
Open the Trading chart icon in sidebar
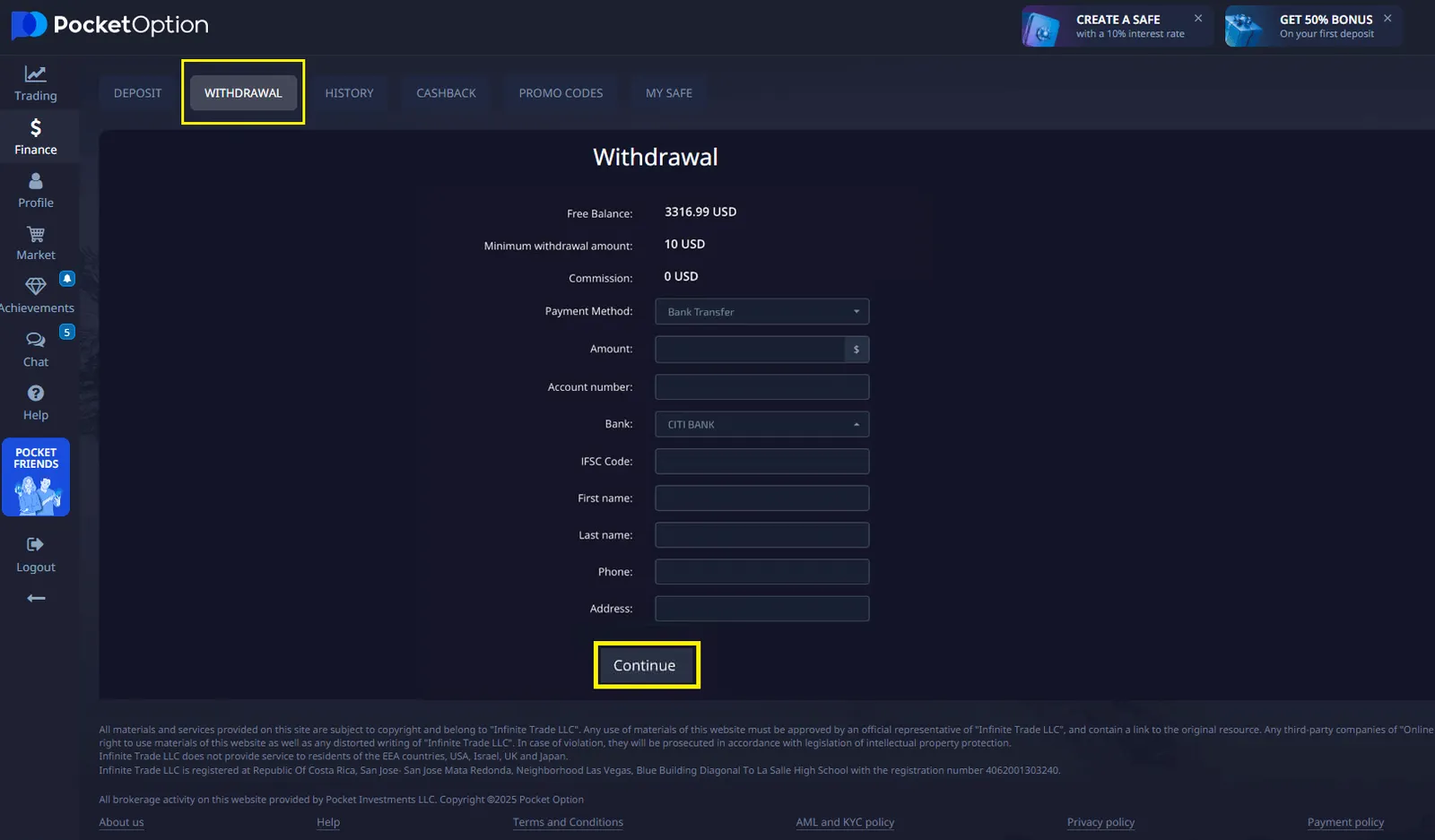[x=36, y=74]
